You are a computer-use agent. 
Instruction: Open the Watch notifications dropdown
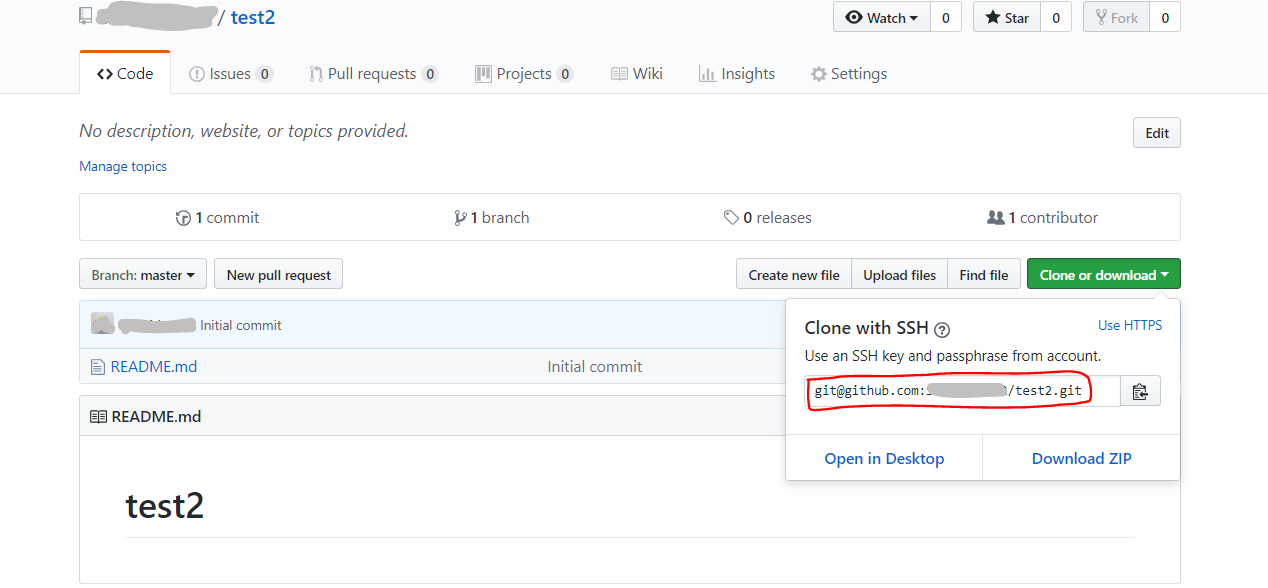[x=882, y=17]
